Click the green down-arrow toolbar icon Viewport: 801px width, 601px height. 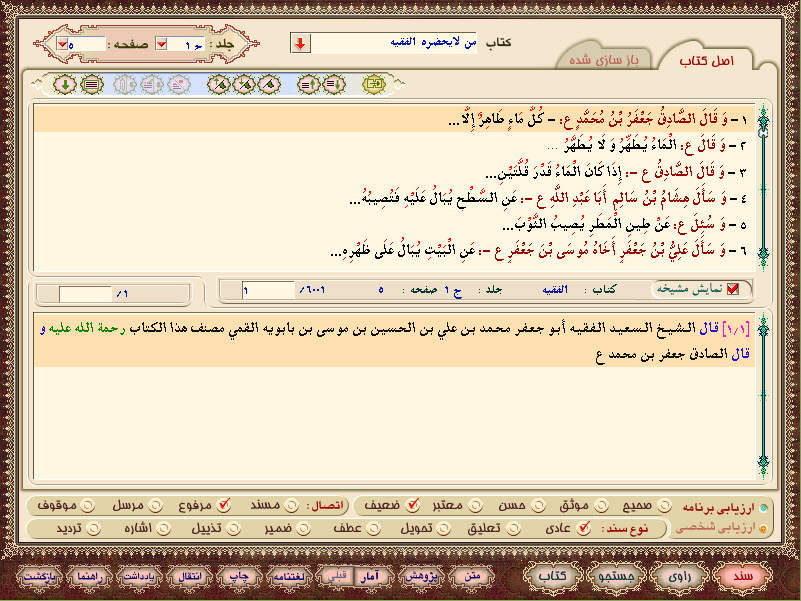click(x=64, y=84)
